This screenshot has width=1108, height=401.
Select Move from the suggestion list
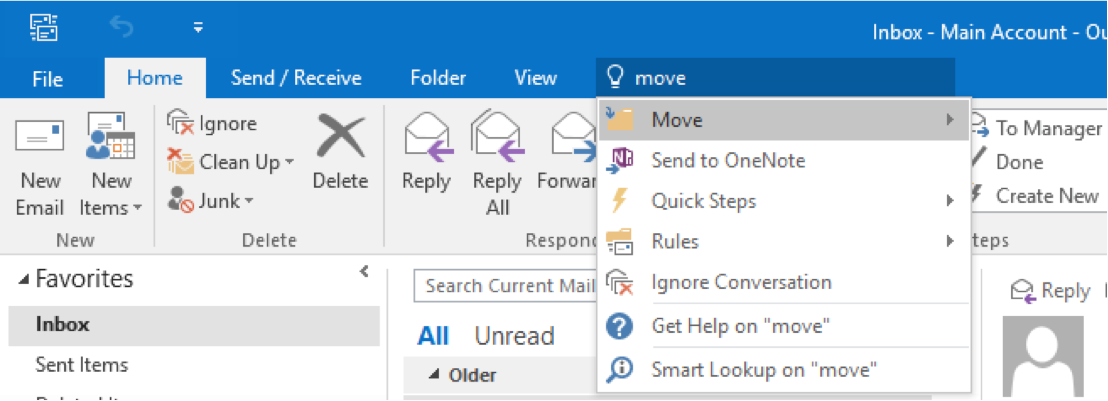pyautogui.click(x=784, y=120)
